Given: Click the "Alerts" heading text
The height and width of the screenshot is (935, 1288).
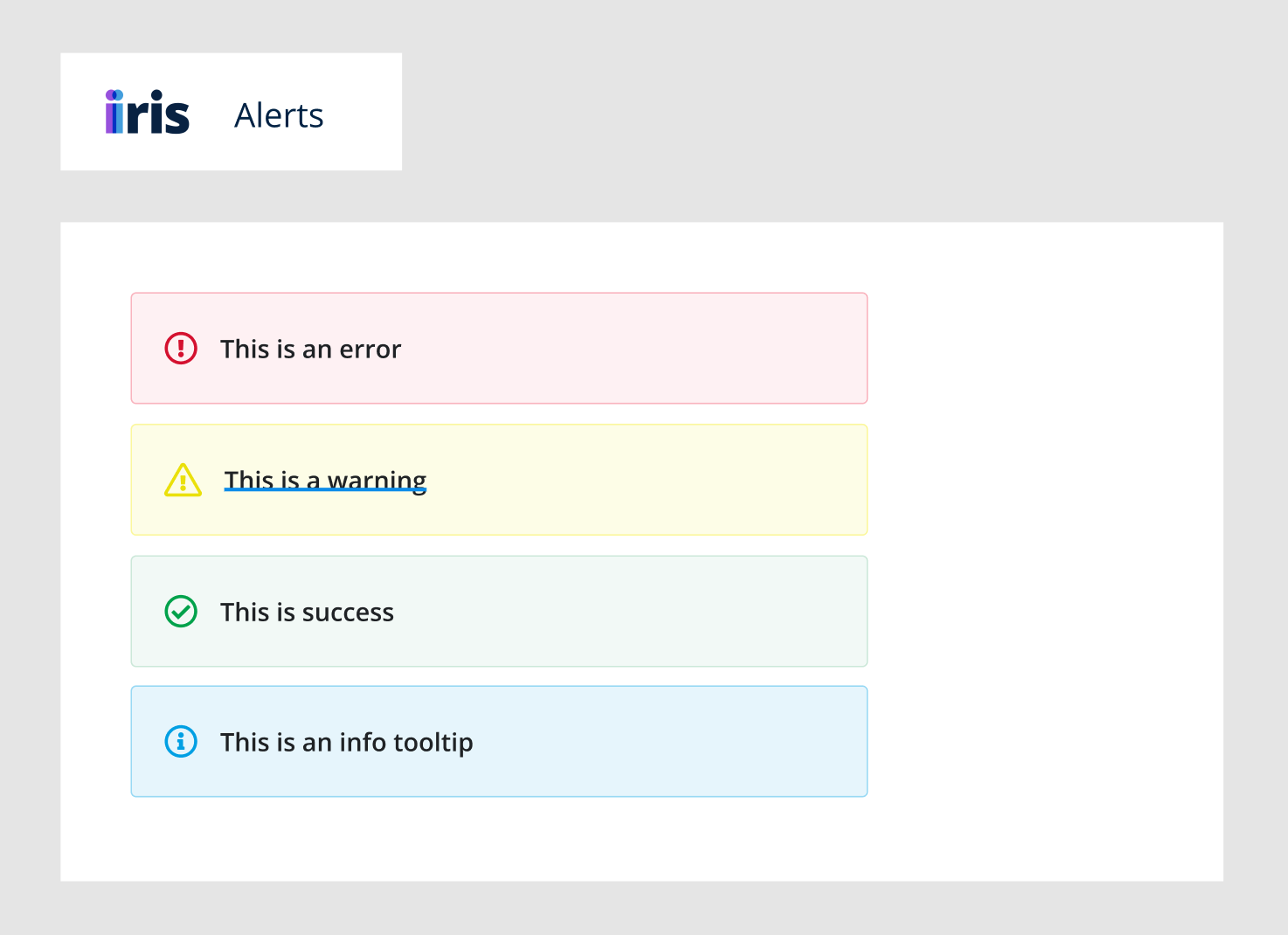Looking at the screenshot, I should click(279, 115).
